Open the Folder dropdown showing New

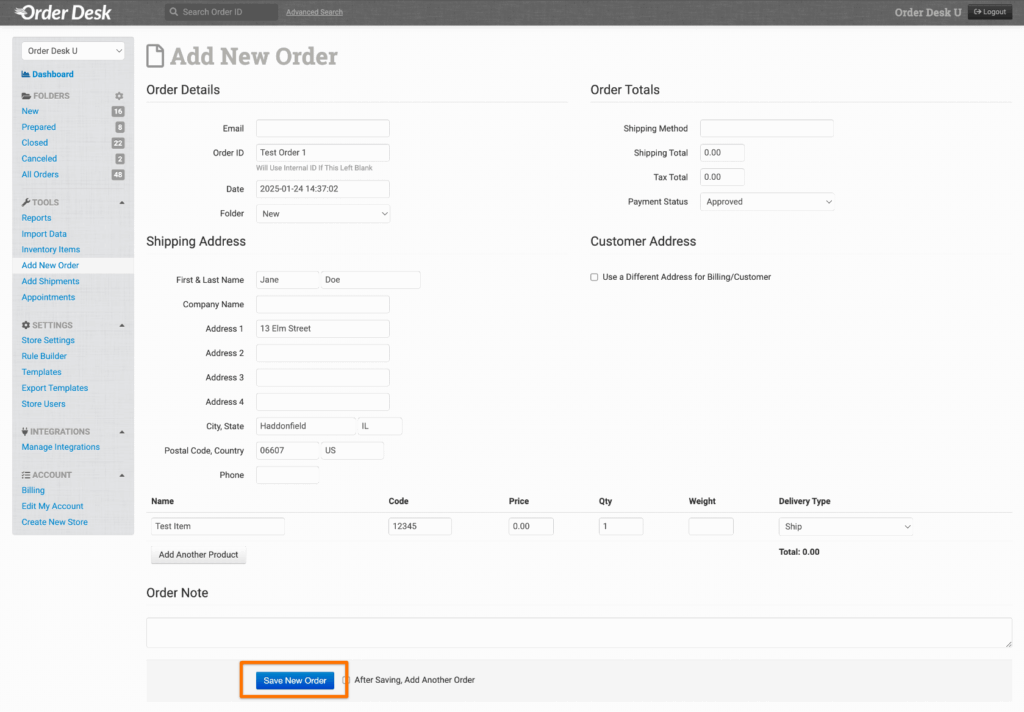[x=323, y=214]
